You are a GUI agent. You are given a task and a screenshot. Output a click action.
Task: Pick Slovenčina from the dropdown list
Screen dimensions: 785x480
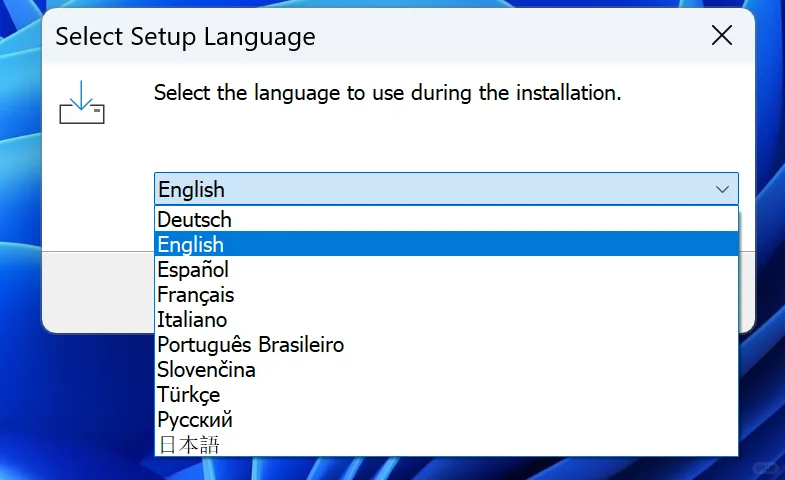click(446, 369)
